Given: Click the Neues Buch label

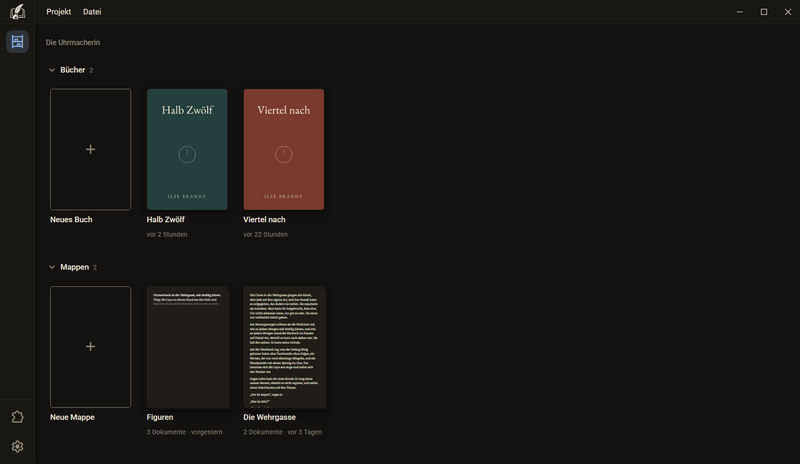Looking at the screenshot, I should pos(71,219).
